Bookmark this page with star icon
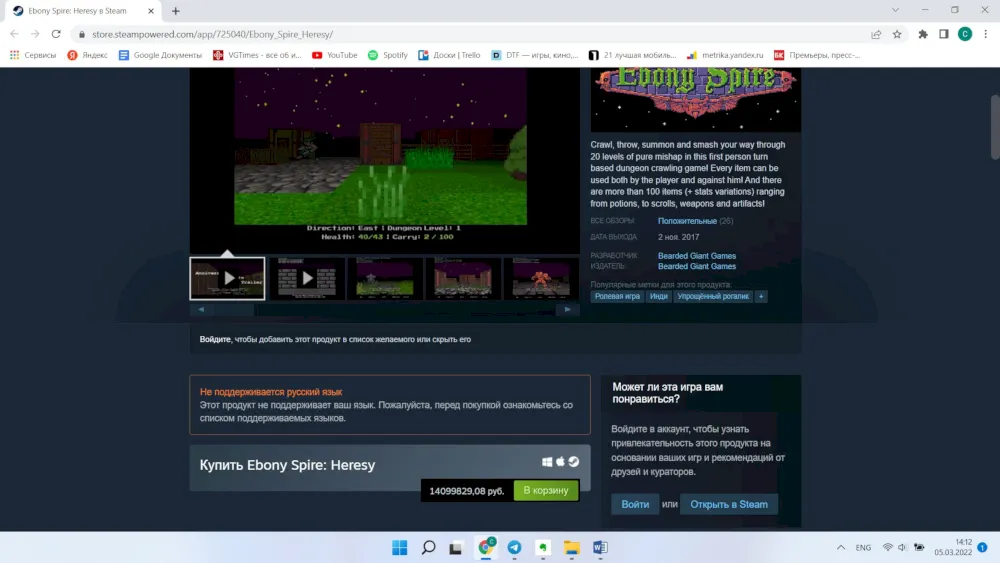1000x563 pixels. tap(897, 34)
